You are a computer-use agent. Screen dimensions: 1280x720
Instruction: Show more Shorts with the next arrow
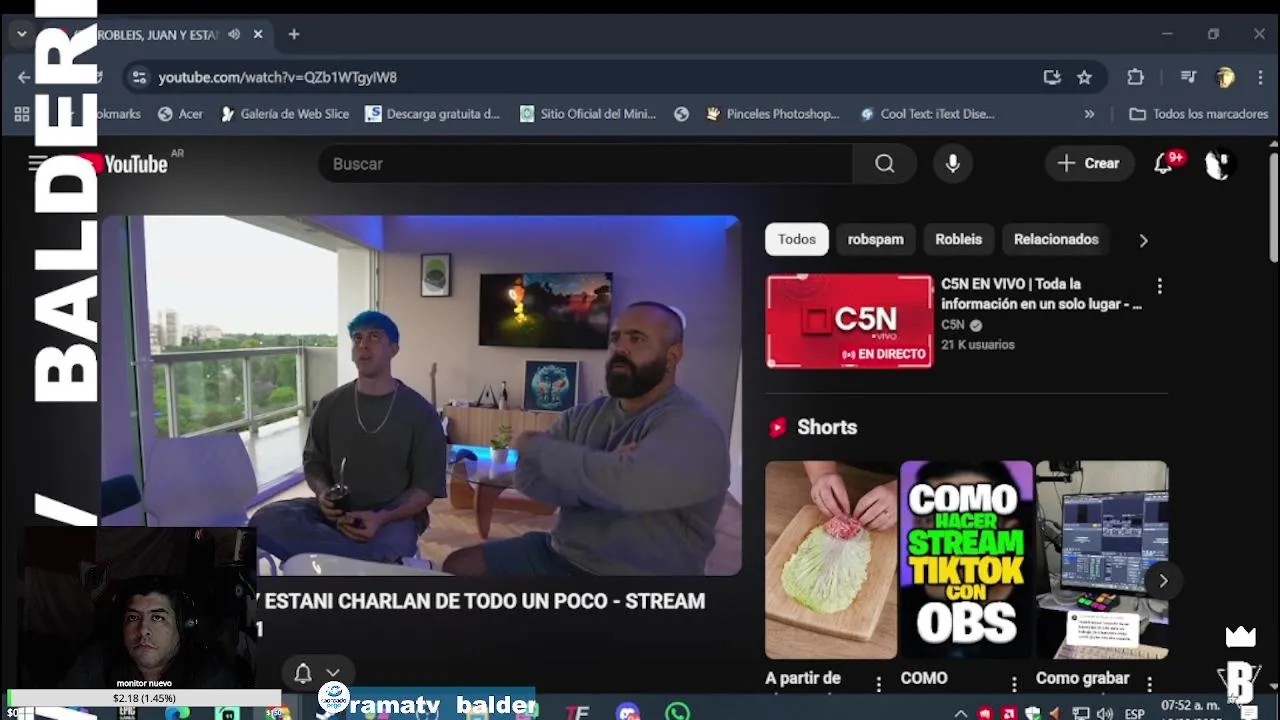pos(1162,580)
